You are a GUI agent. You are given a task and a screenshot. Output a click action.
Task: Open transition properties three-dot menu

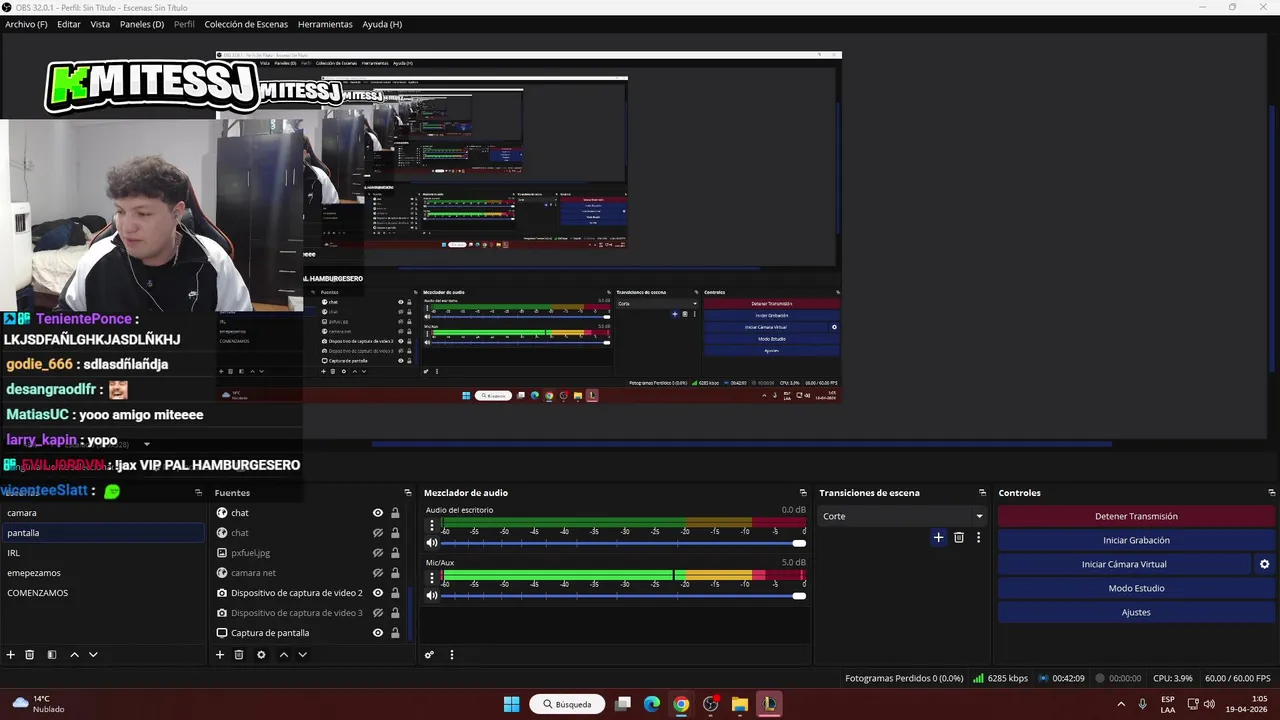point(978,537)
